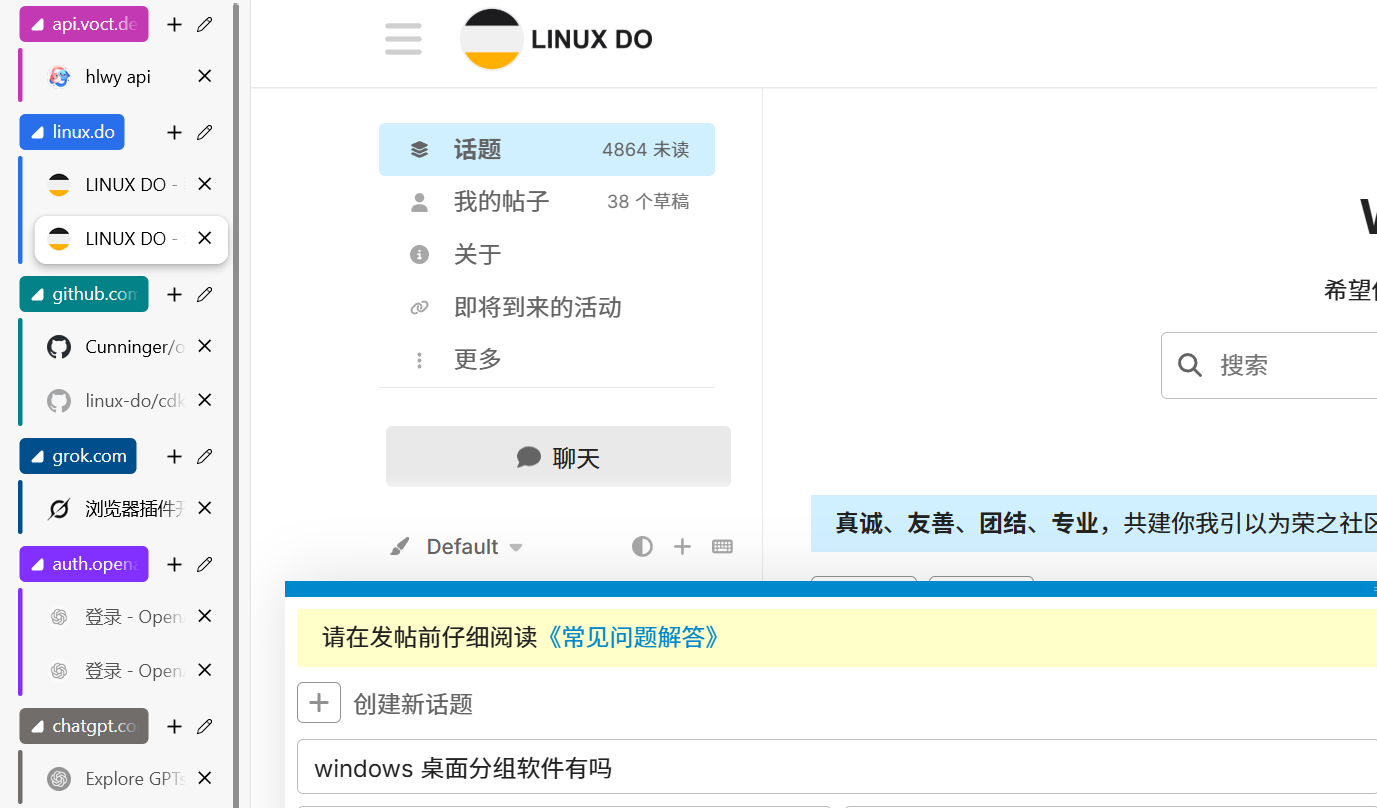Click the topic title input field
This screenshot has width=1377, height=808.
pyautogui.click(x=836, y=768)
